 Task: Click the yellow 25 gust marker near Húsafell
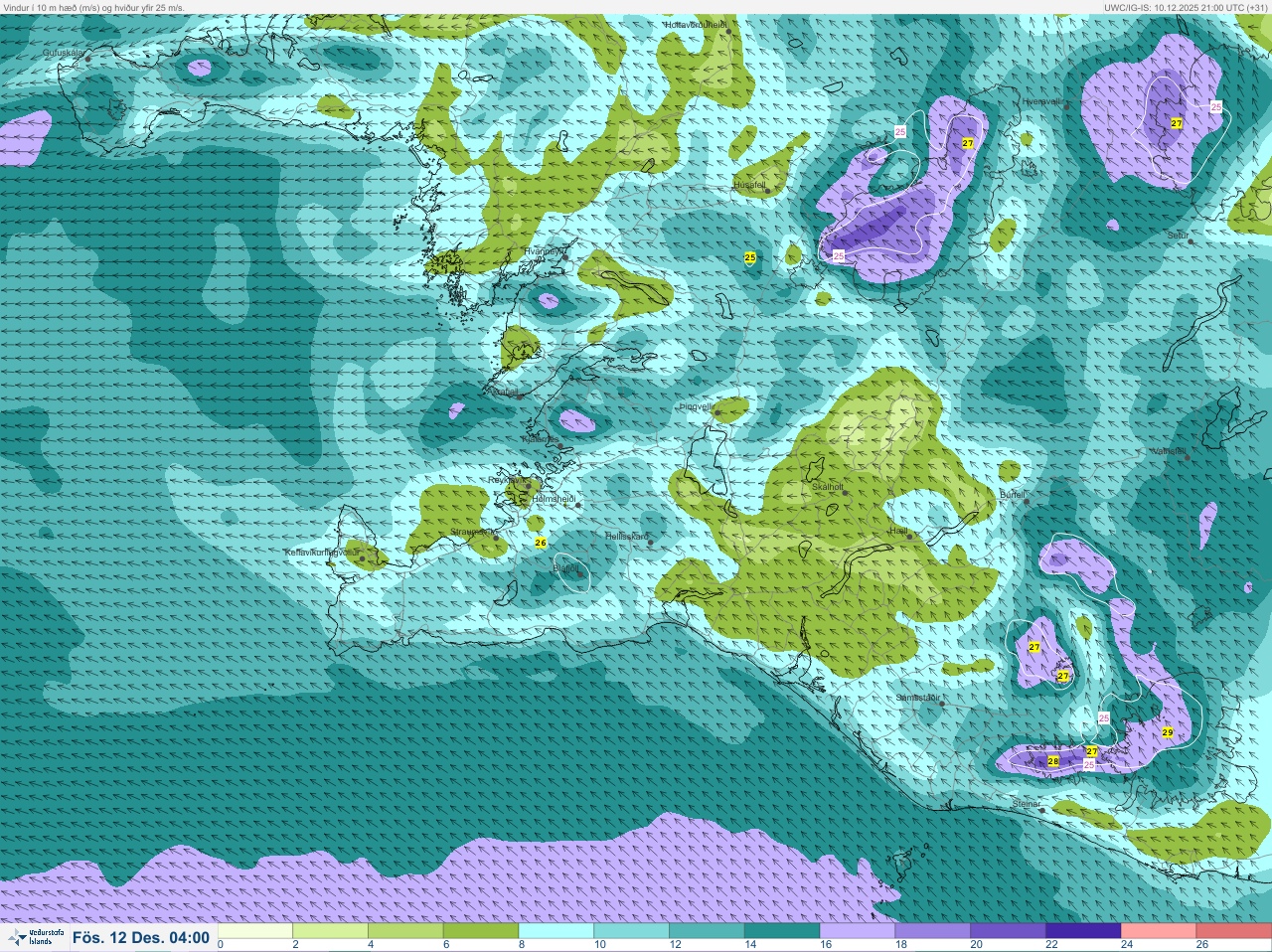(750, 257)
